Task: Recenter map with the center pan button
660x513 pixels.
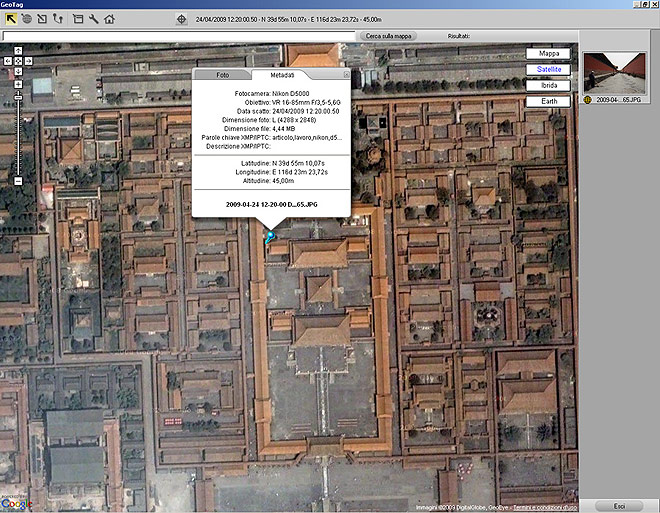Action: pos(18,61)
